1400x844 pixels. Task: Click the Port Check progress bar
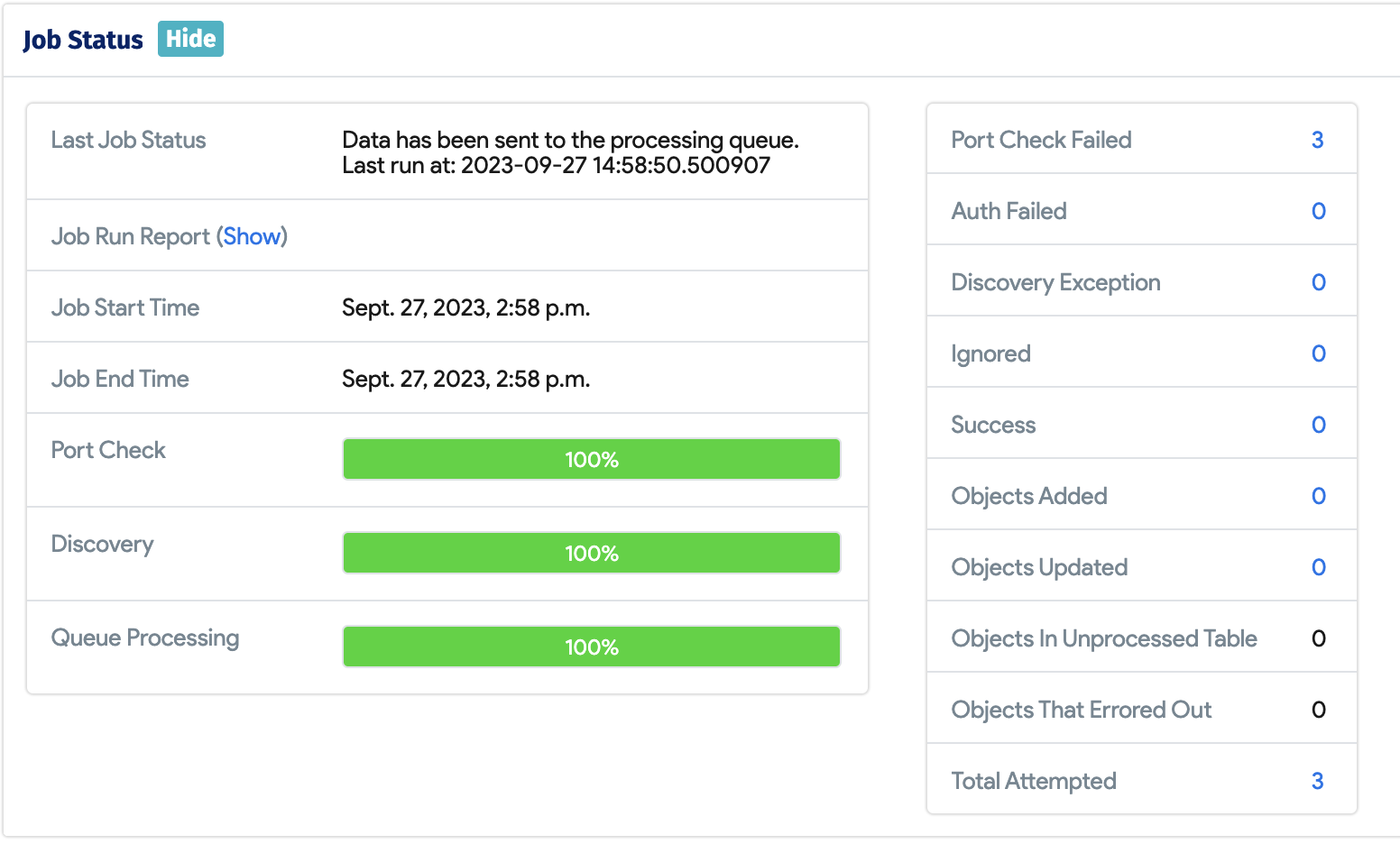[x=591, y=459]
